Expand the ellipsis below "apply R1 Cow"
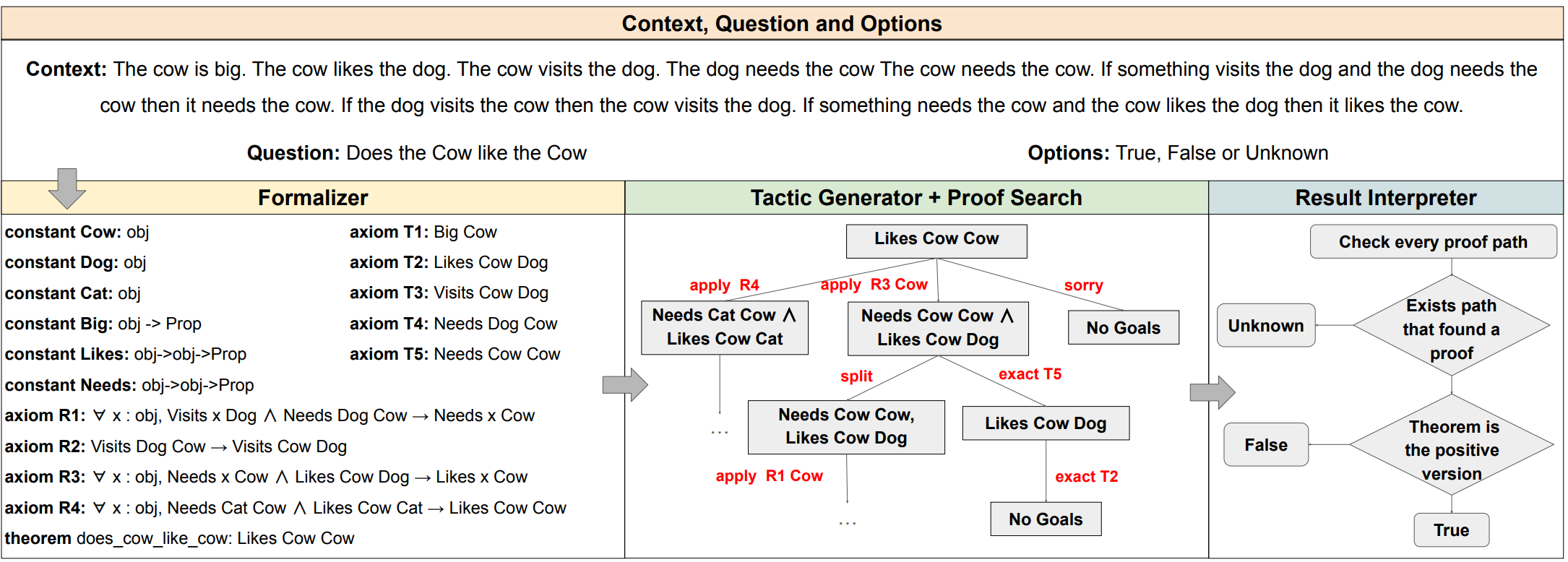The height and width of the screenshot is (562, 1568). point(848,522)
